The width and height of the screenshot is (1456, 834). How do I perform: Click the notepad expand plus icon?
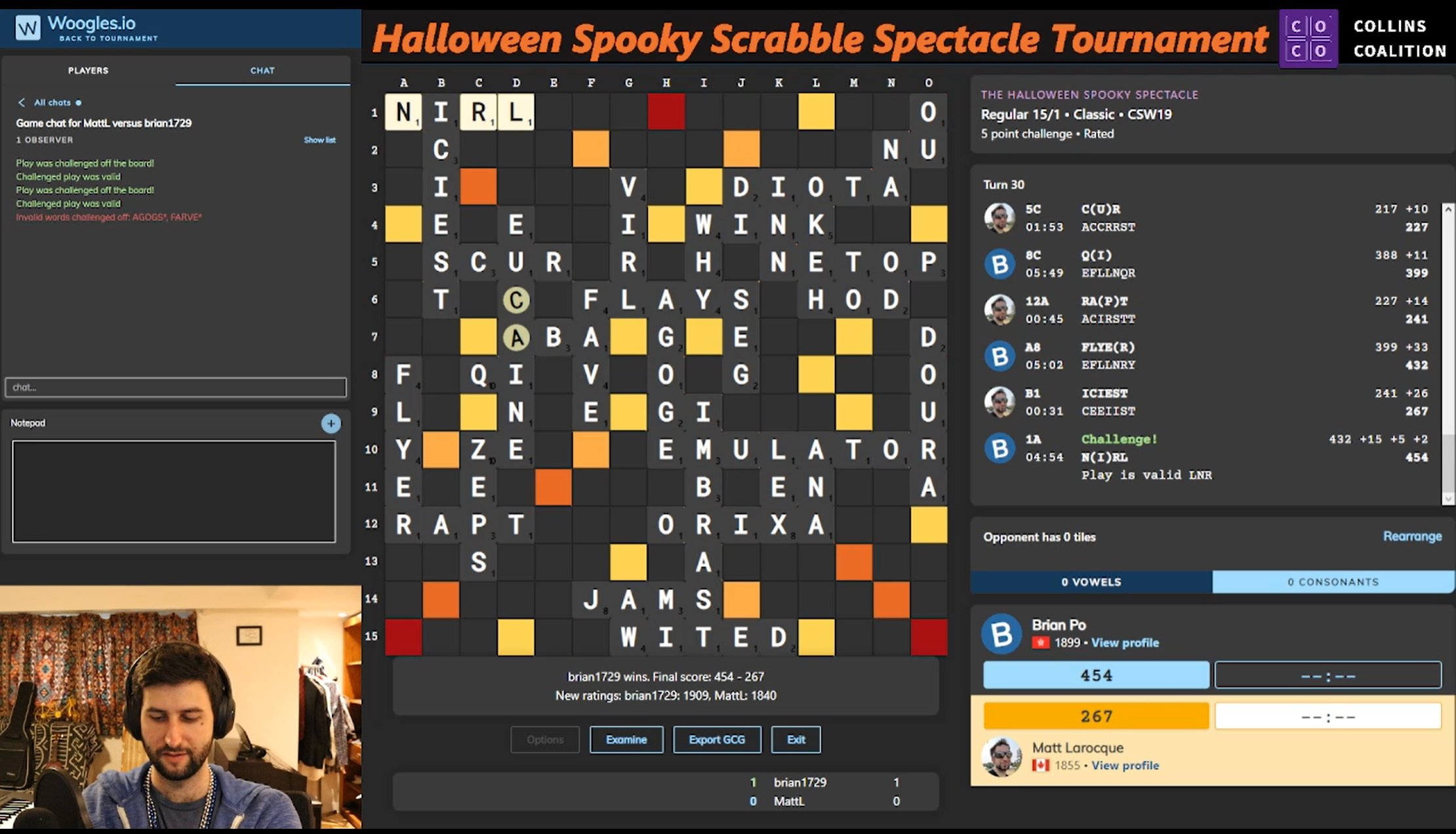(331, 423)
